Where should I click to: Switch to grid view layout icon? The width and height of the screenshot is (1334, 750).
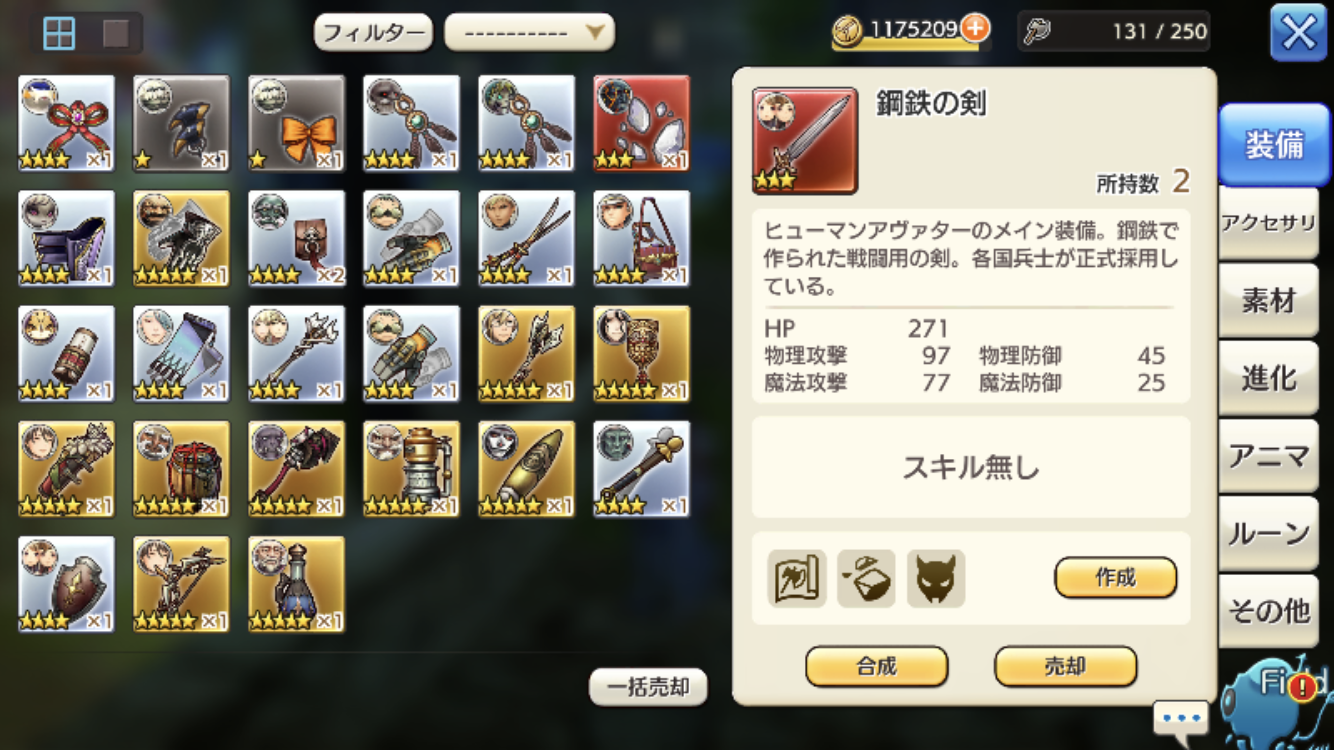coord(59,33)
